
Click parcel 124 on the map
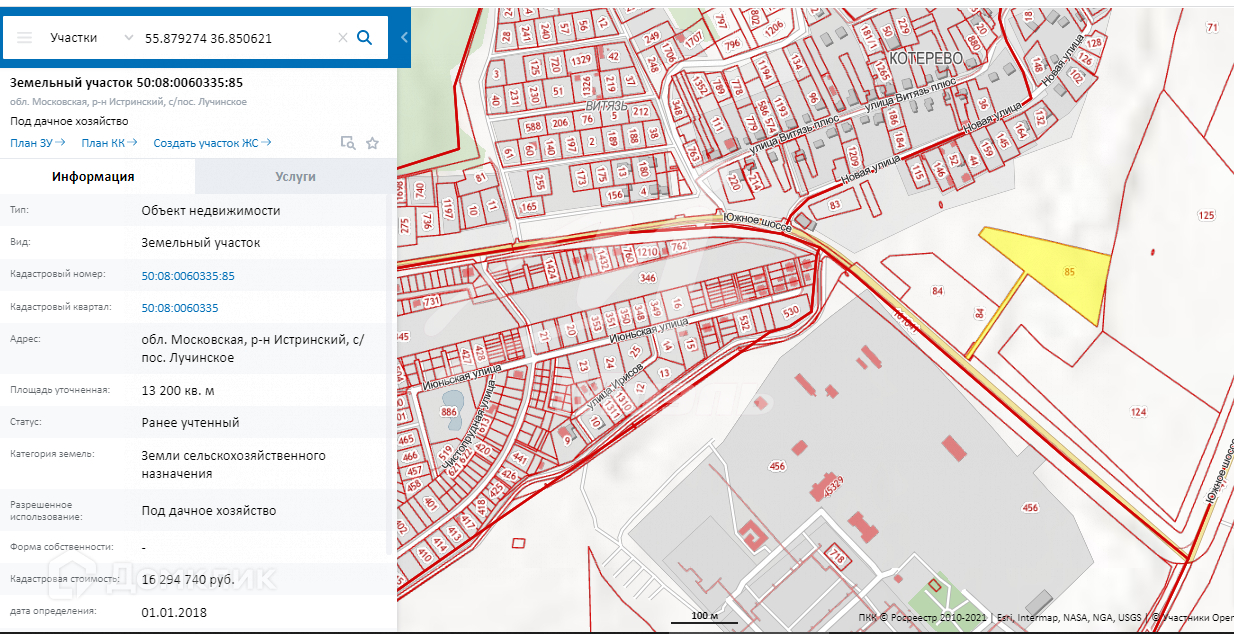(x=1138, y=412)
